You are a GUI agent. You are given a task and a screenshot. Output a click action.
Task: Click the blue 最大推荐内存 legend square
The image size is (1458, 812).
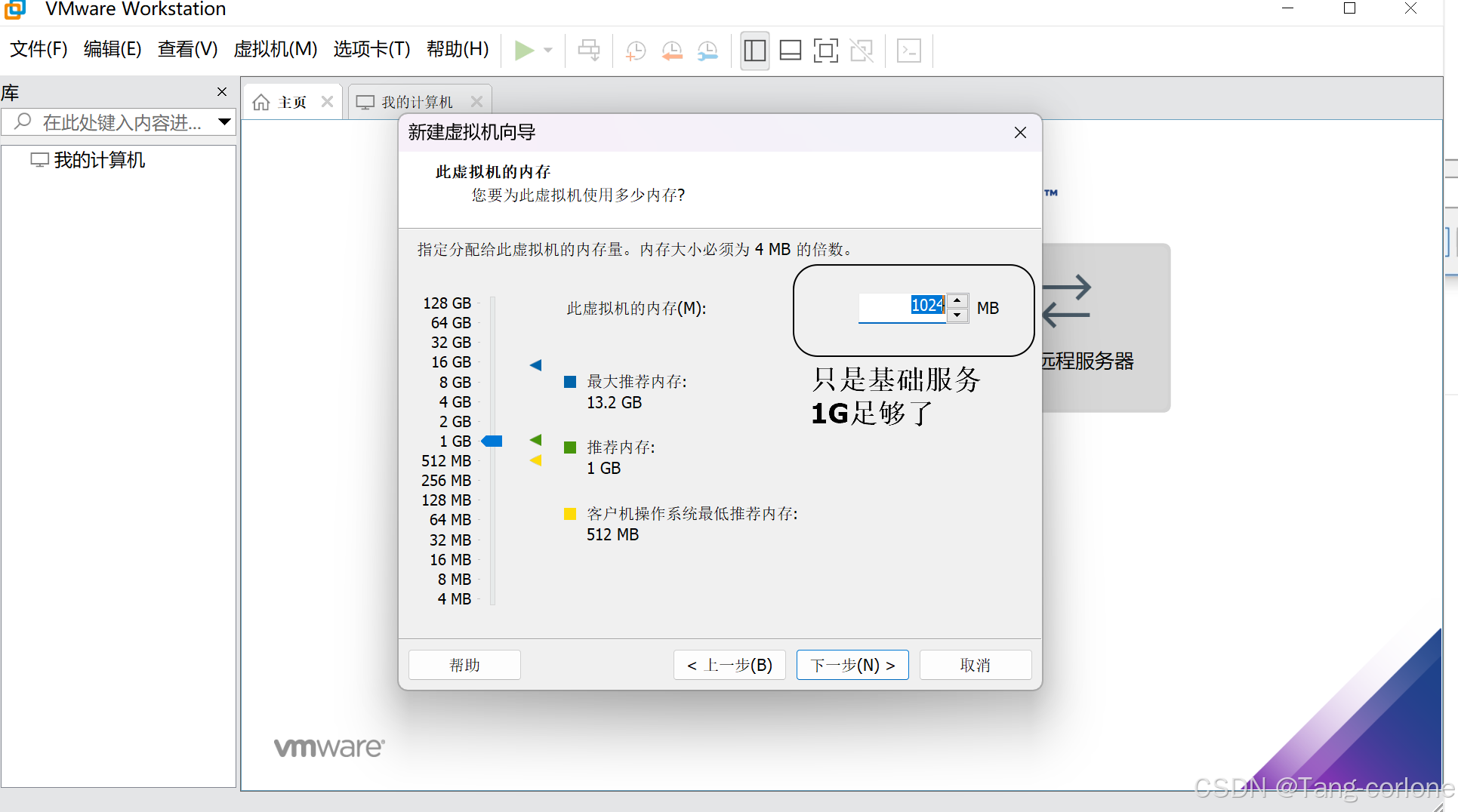[570, 382]
